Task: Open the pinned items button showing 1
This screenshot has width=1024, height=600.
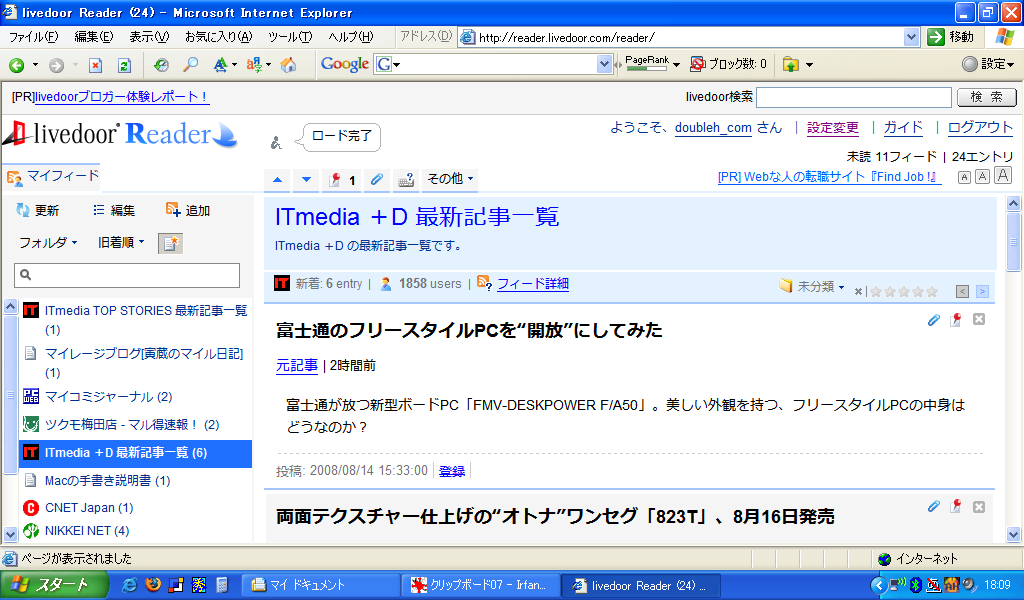Action: coord(342,180)
